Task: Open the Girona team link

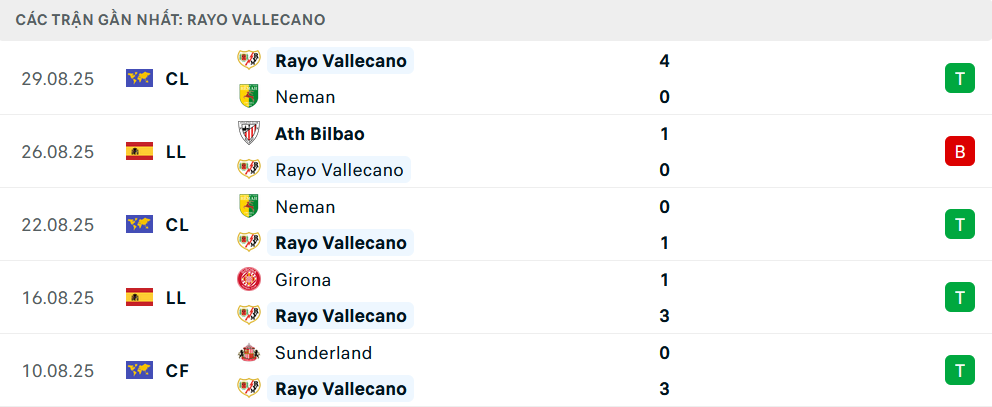Action: tap(303, 280)
